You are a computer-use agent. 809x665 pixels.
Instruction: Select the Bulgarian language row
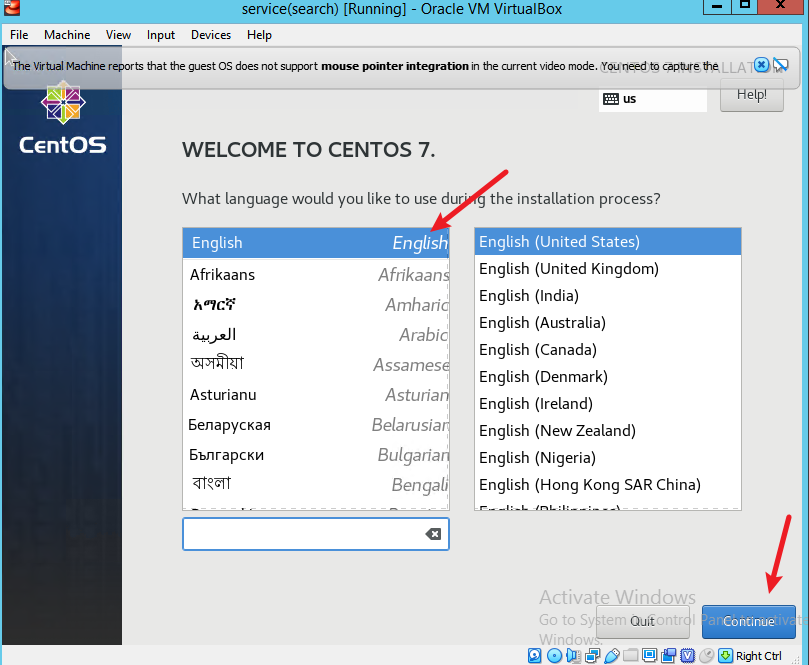pos(316,455)
